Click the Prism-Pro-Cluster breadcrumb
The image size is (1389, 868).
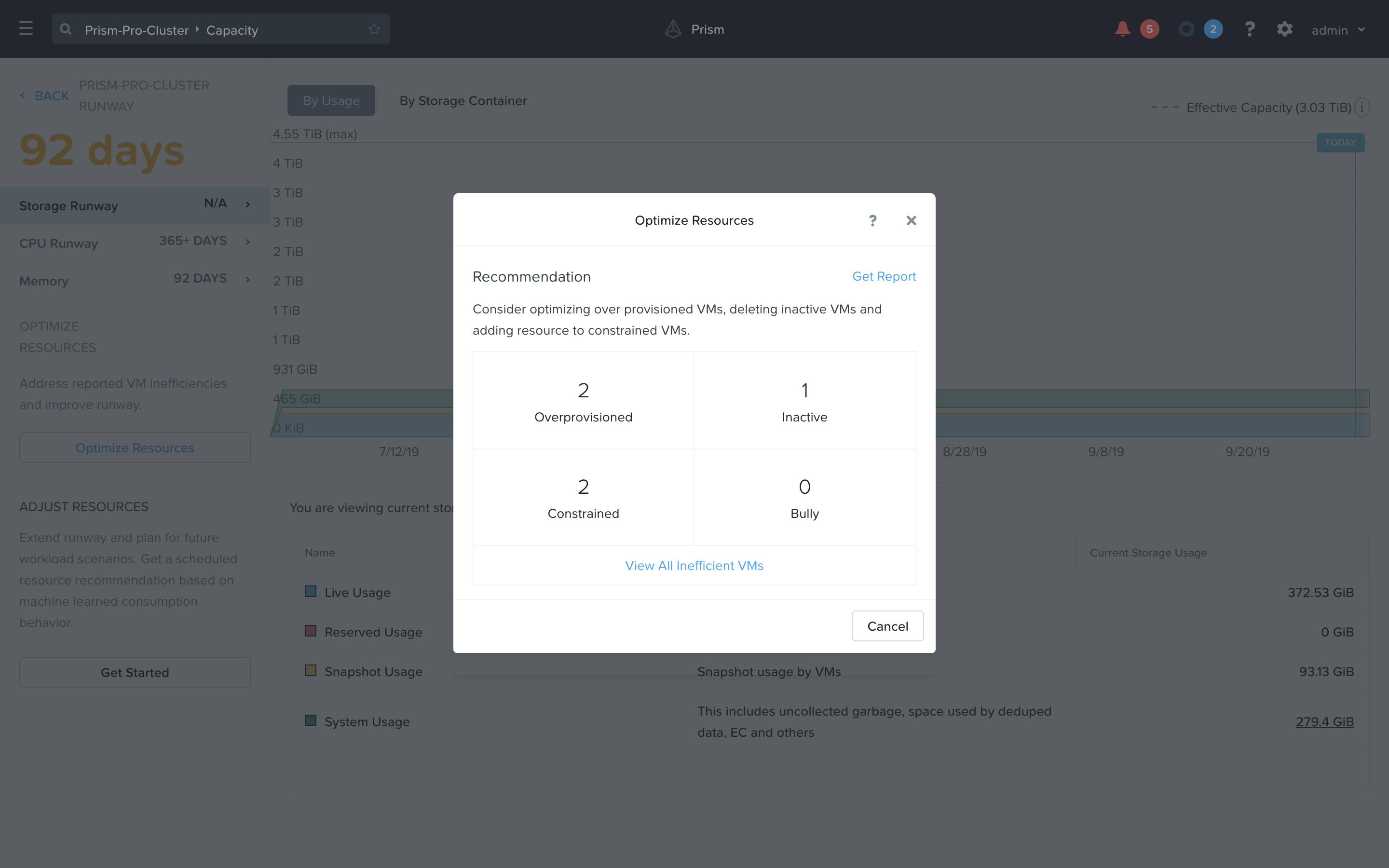[x=136, y=30]
